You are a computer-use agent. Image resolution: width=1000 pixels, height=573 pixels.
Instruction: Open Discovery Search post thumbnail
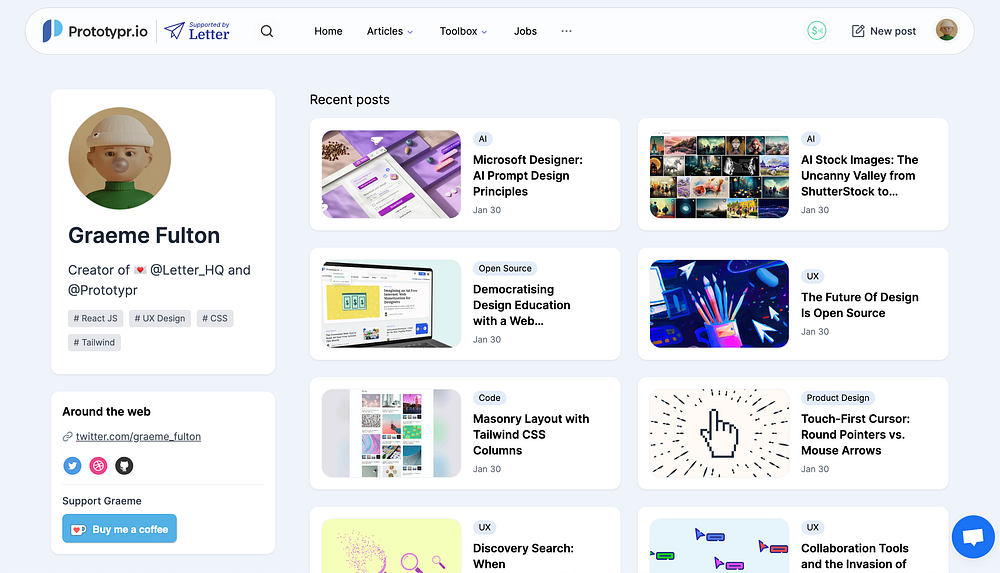pyautogui.click(x=391, y=546)
